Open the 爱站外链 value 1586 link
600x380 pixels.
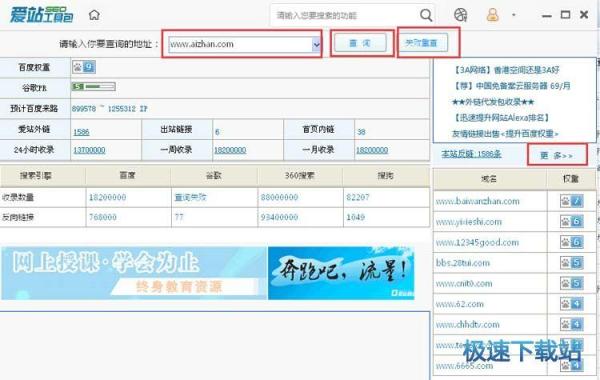pos(81,132)
